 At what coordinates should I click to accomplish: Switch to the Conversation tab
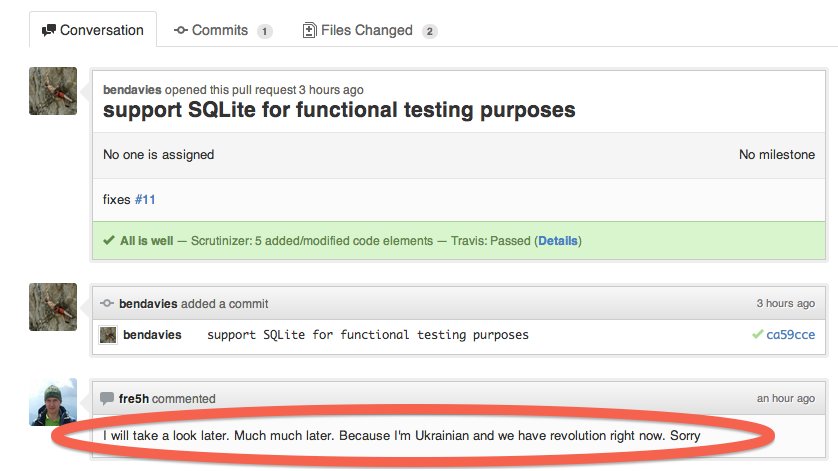[93, 30]
